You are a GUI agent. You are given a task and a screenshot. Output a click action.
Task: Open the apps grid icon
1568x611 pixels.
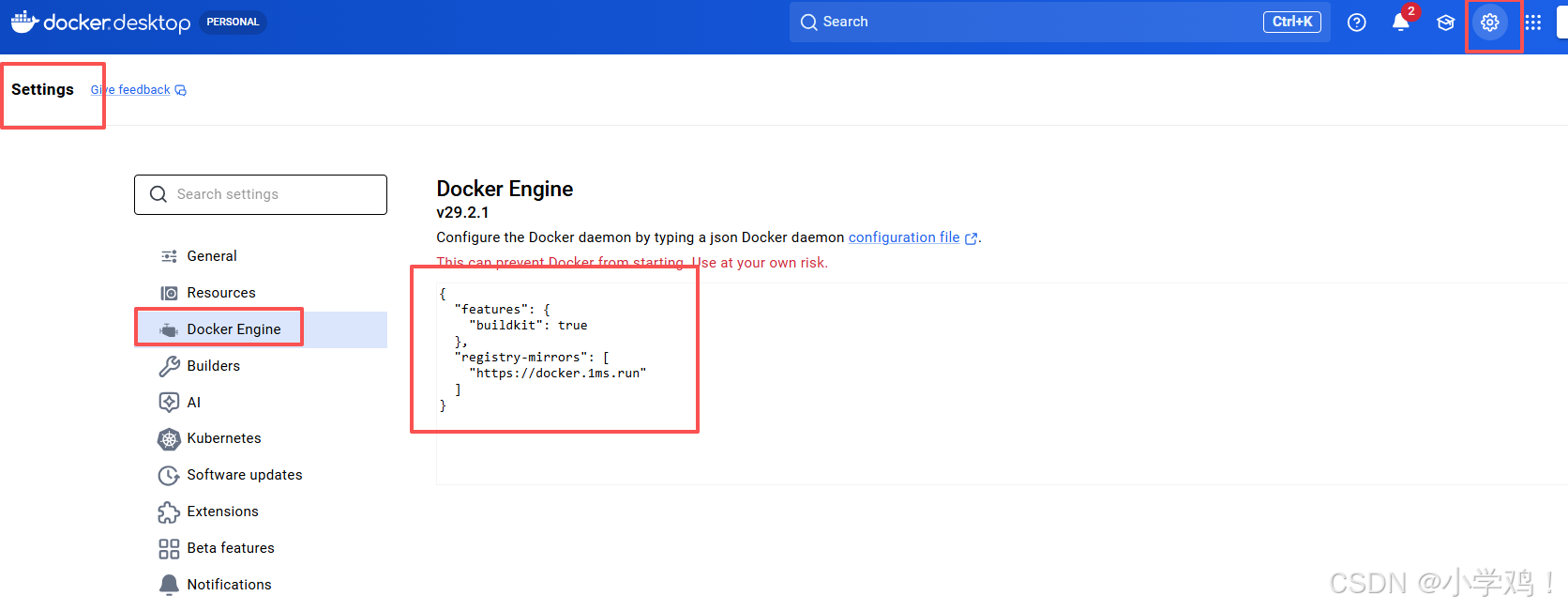[1533, 23]
